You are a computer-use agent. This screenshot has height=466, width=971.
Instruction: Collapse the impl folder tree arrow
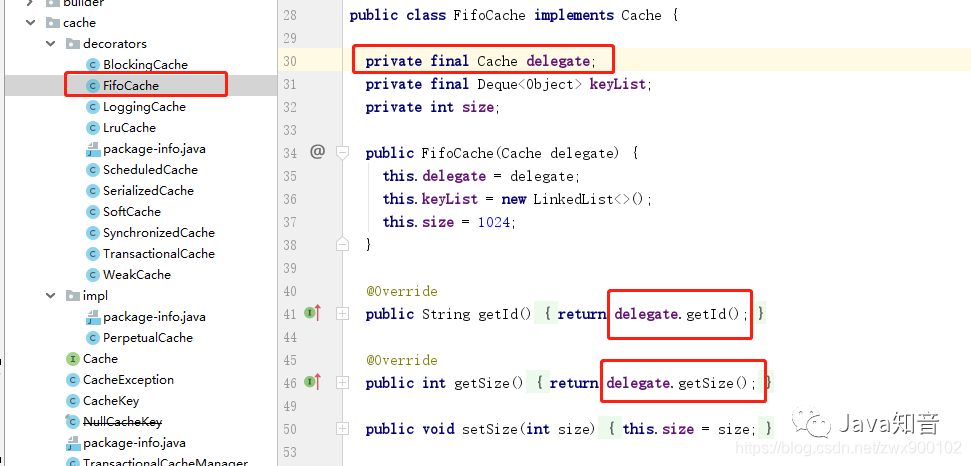[x=50, y=296]
